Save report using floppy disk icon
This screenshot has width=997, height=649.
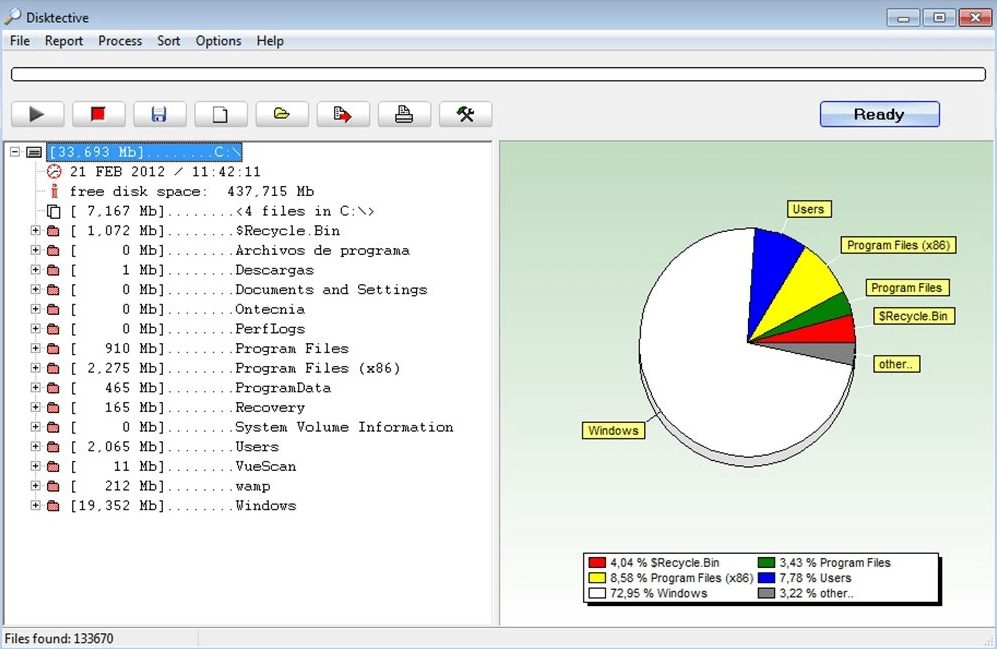[159, 114]
